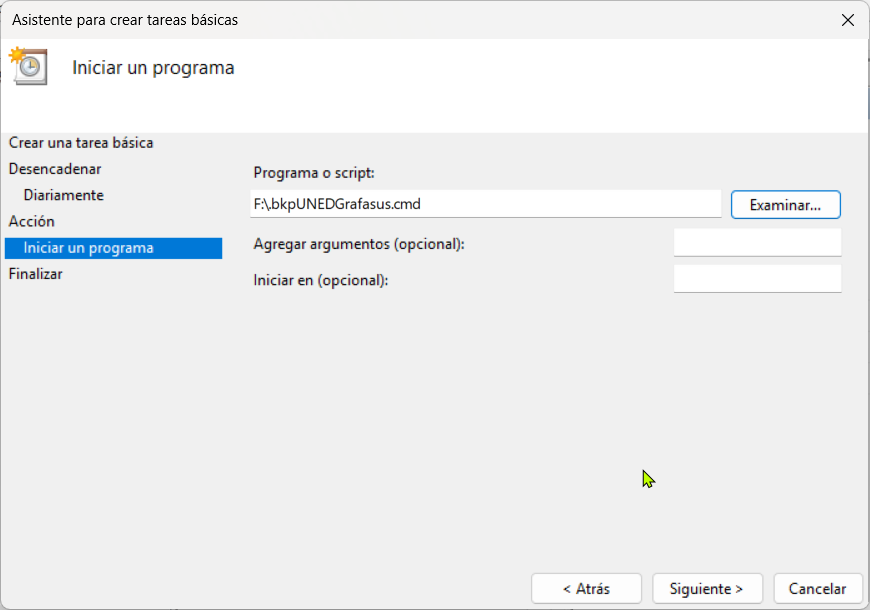Select the 'Desencadenar' step in the sidebar

pos(55,169)
